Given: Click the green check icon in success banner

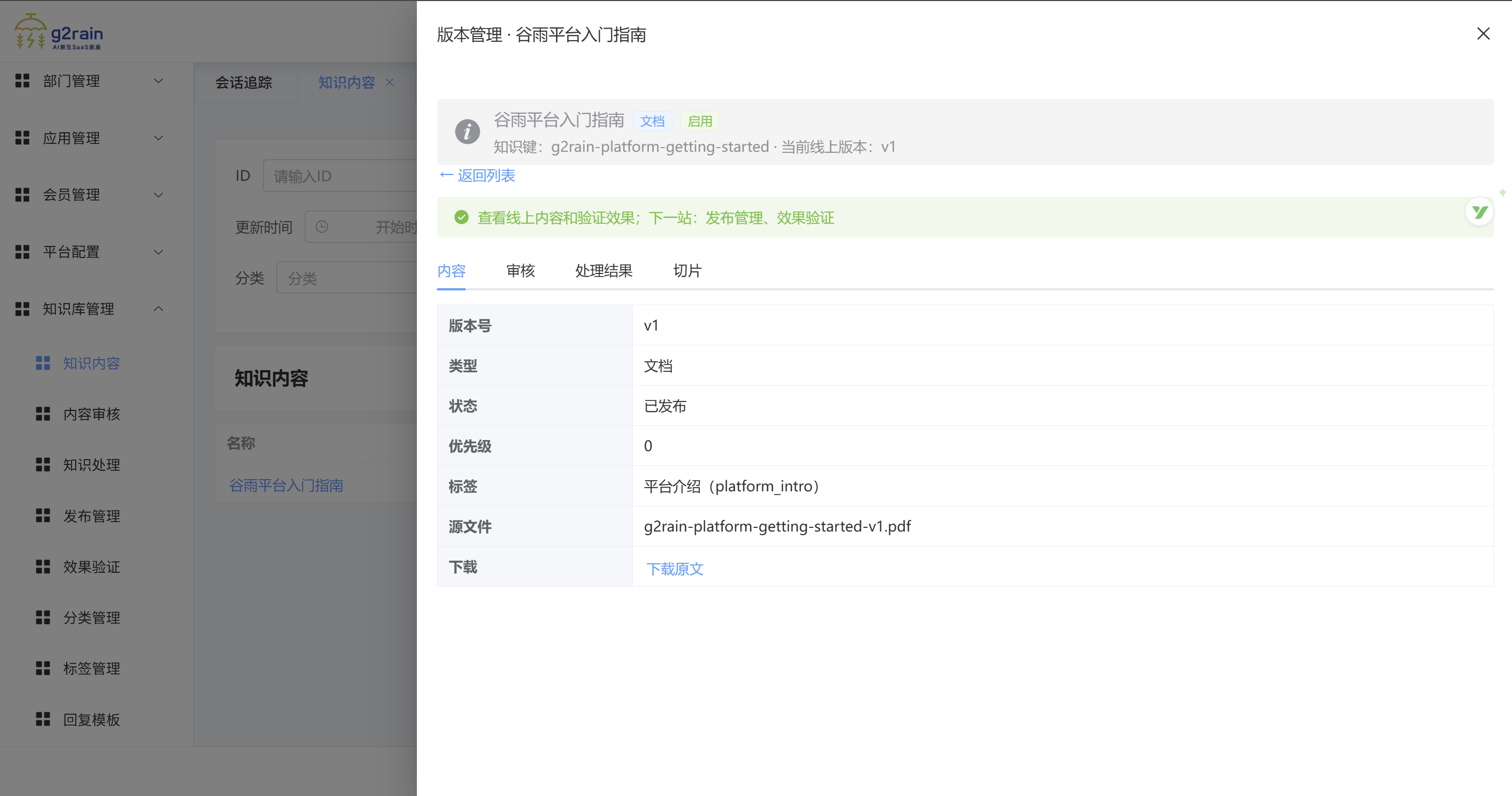Looking at the screenshot, I should (461, 217).
